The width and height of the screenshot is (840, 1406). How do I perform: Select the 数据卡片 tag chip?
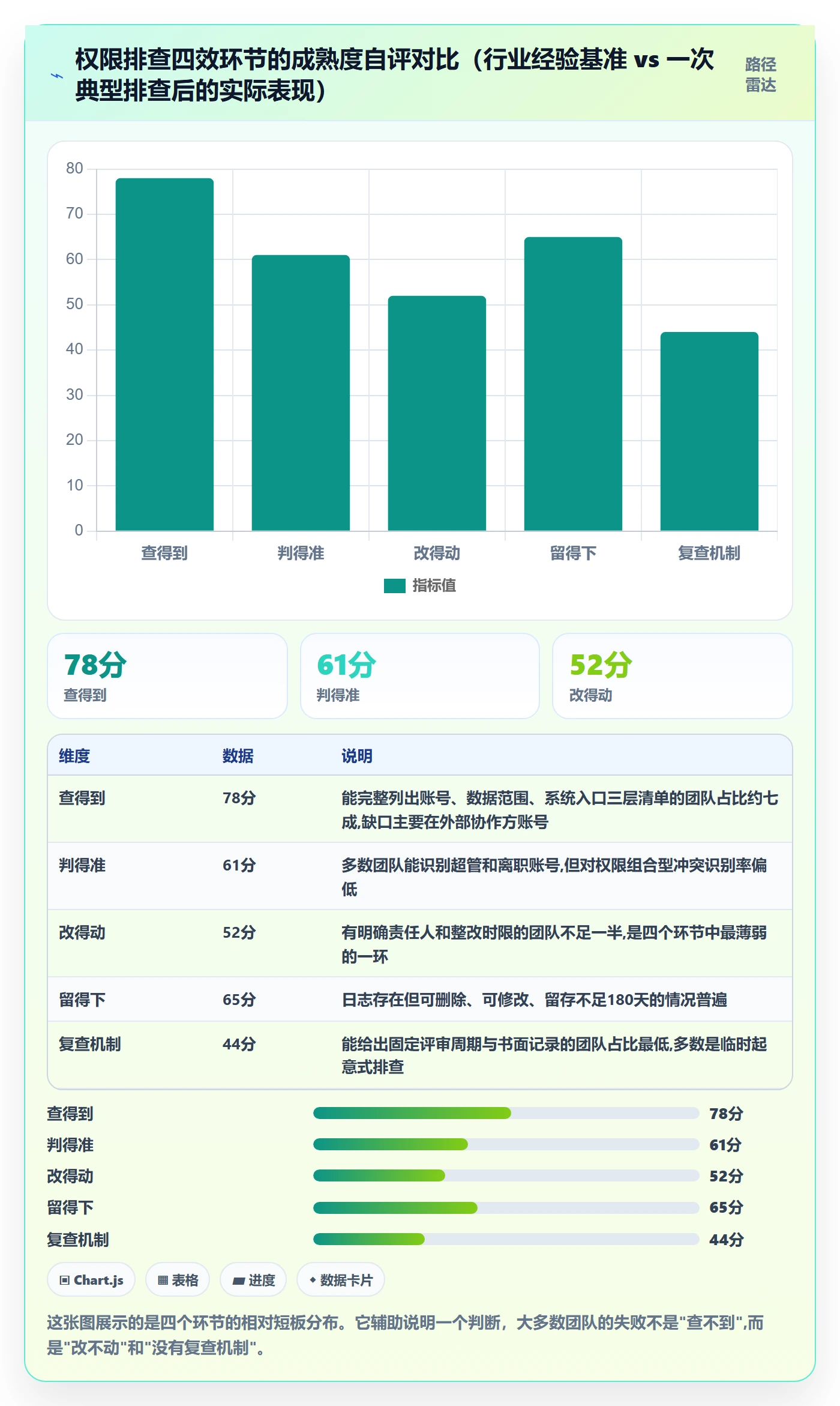pos(341,1280)
